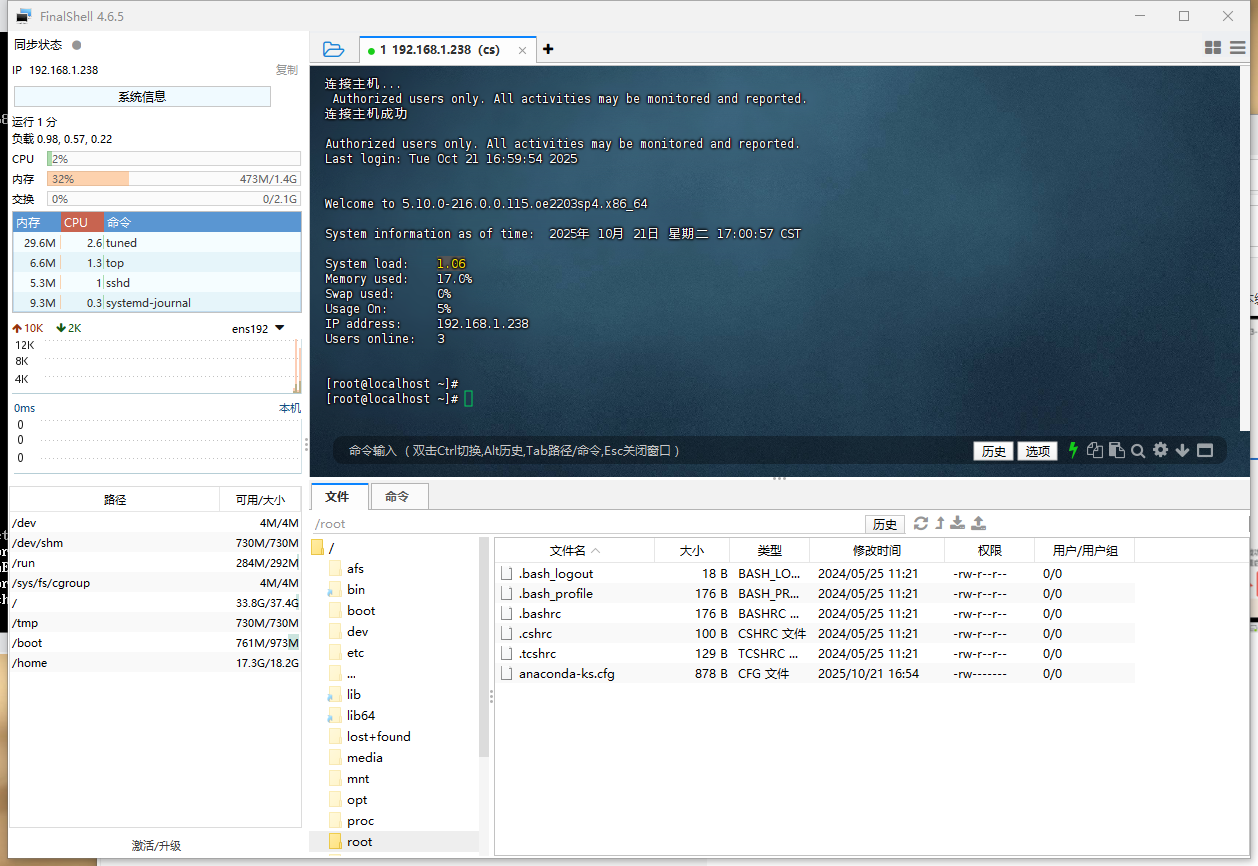This screenshot has width=1258, height=866.
Task: Open the tab layout grid icon
Action: (1213, 48)
